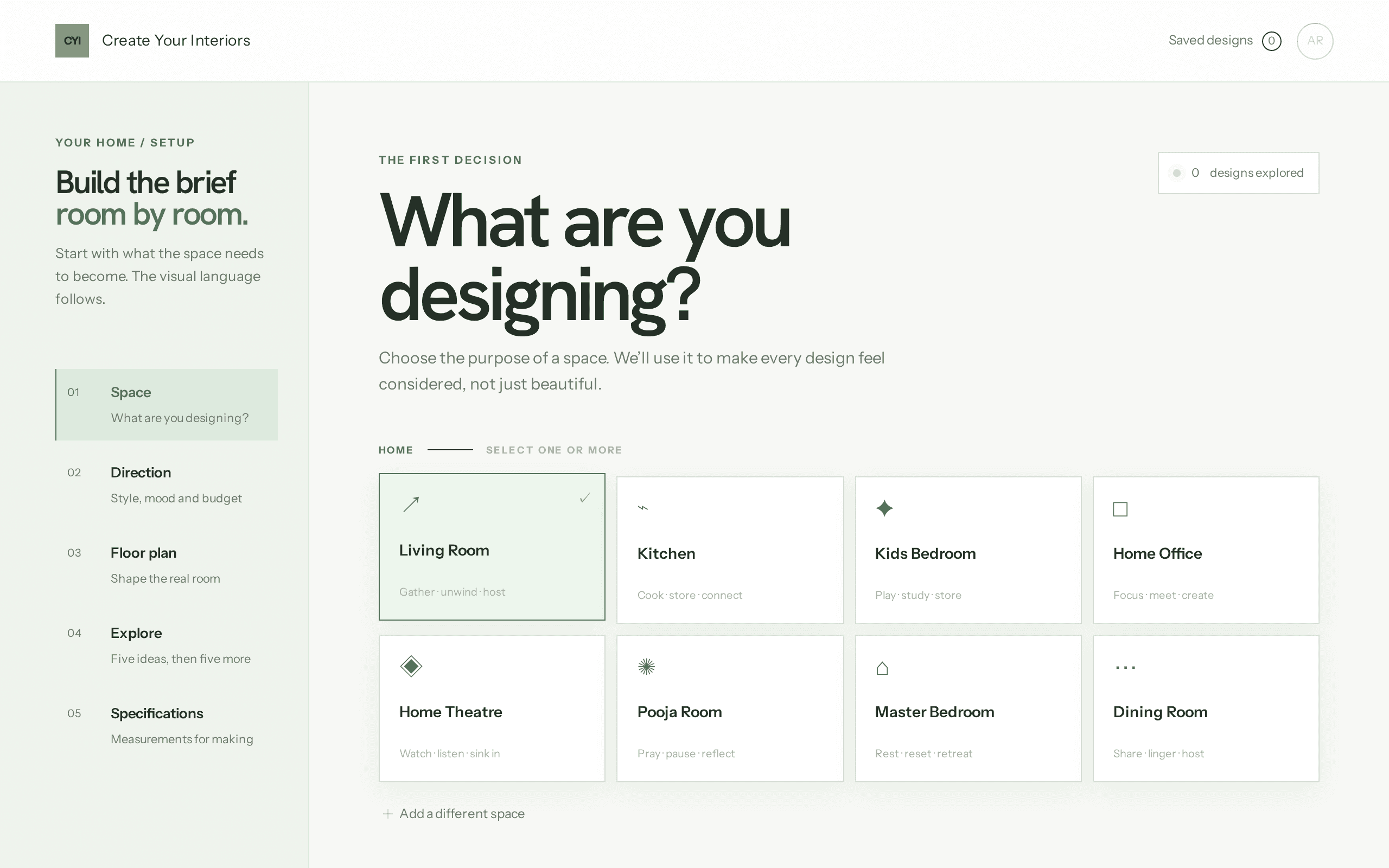The image size is (1389, 868).
Task: Select the Kitchen space card
Action: tap(730, 550)
